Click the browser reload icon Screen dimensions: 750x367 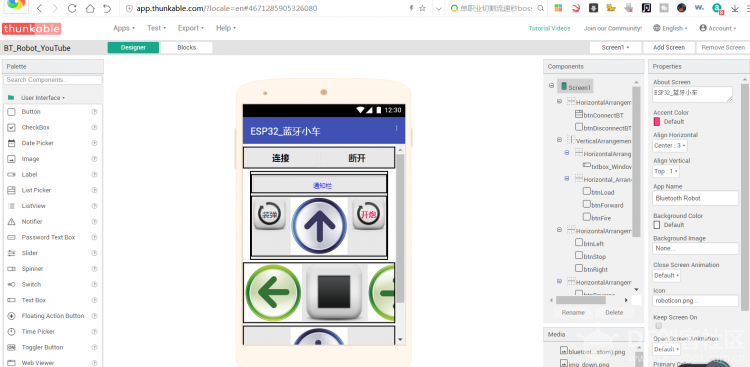click(72, 8)
